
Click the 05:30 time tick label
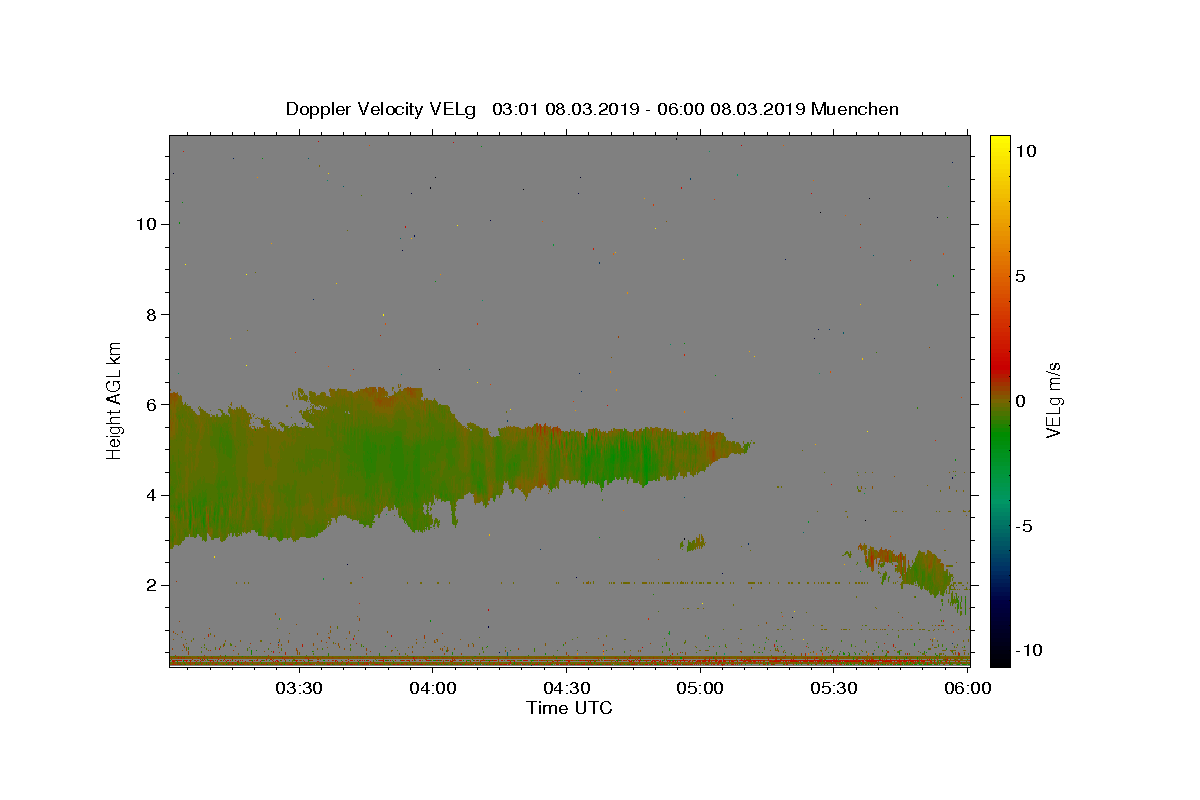[x=834, y=688]
